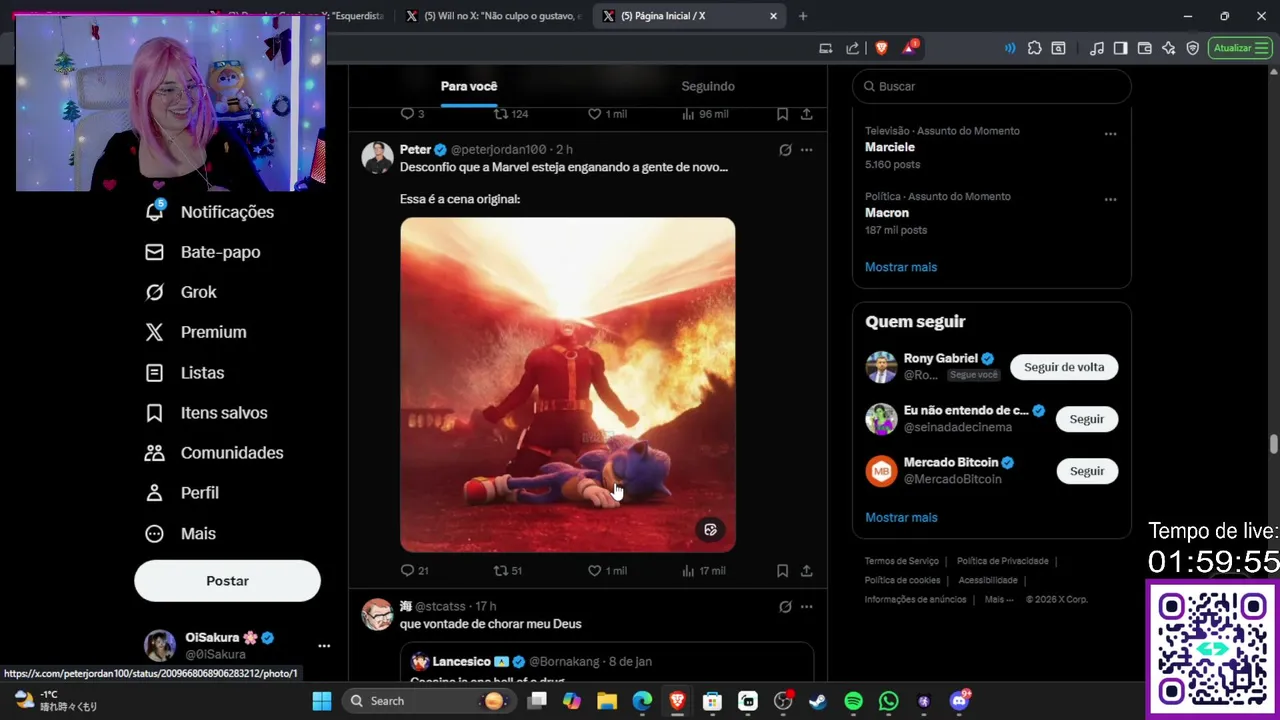Open the Listas sidebar item
Viewport: 1280px width, 720px height.
pyautogui.click(x=202, y=372)
